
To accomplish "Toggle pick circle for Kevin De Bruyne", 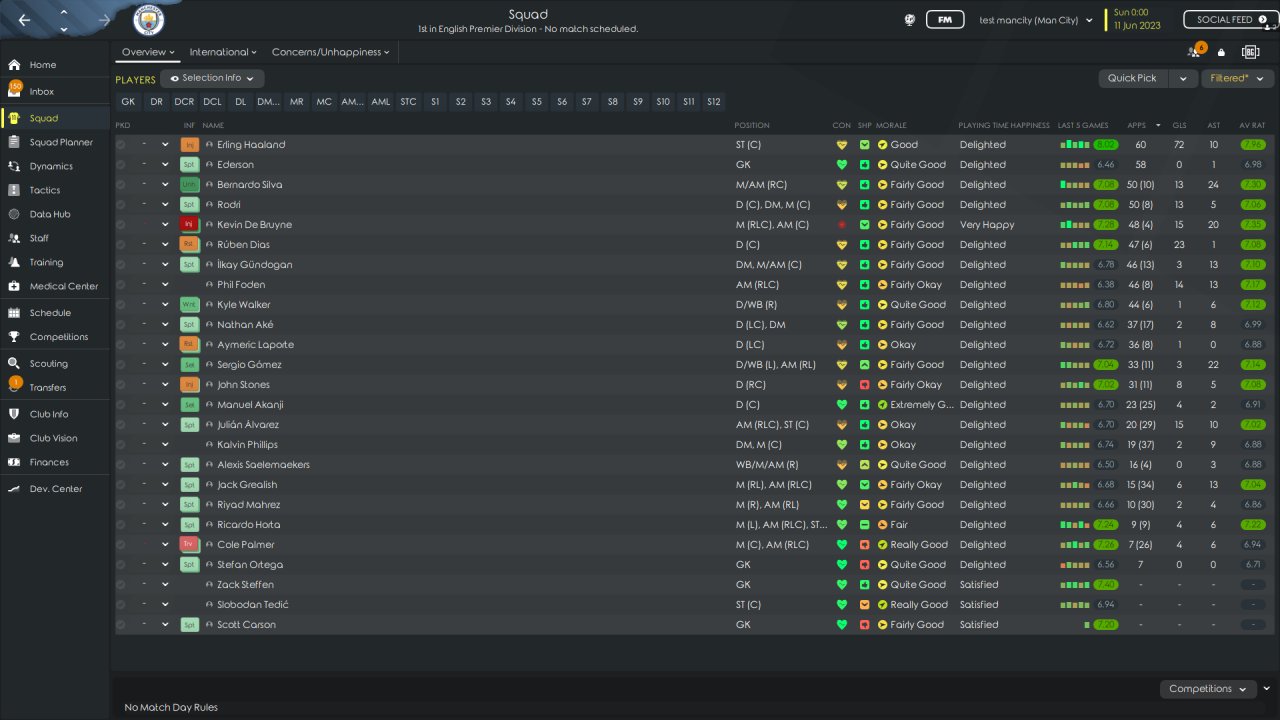I will click(x=121, y=225).
